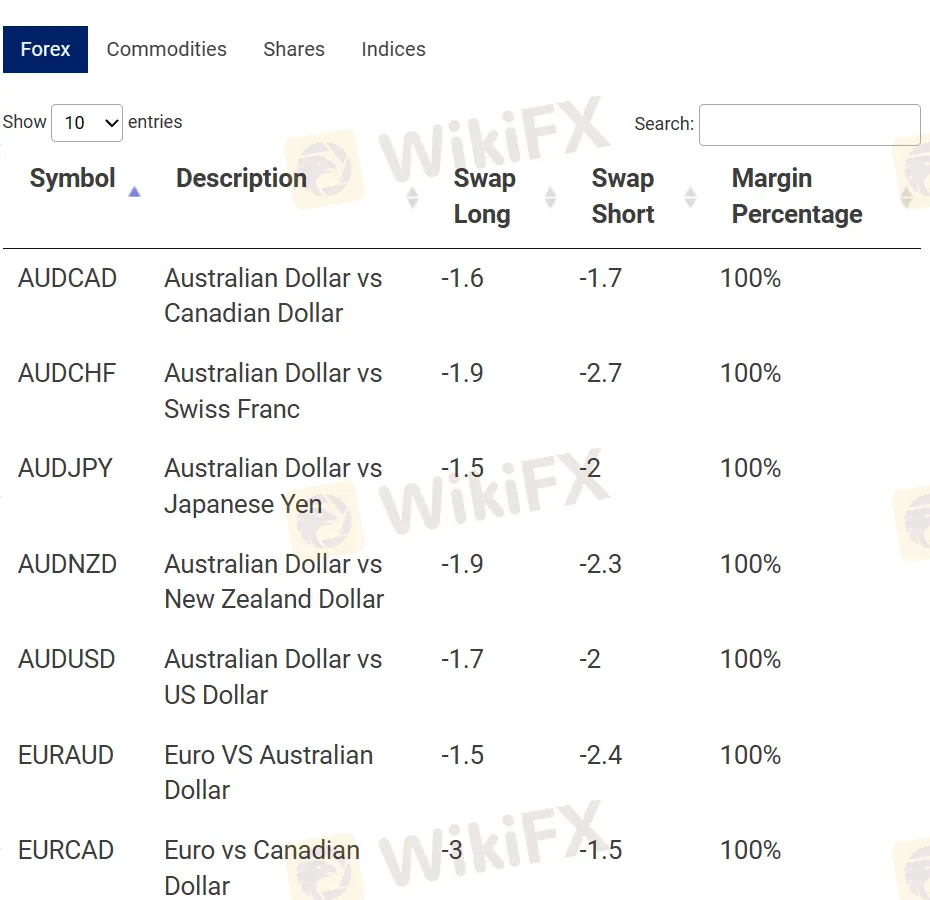Viewport: 930px width, 900px height.
Task: Switch to the Commodities tab
Action: pos(166,48)
